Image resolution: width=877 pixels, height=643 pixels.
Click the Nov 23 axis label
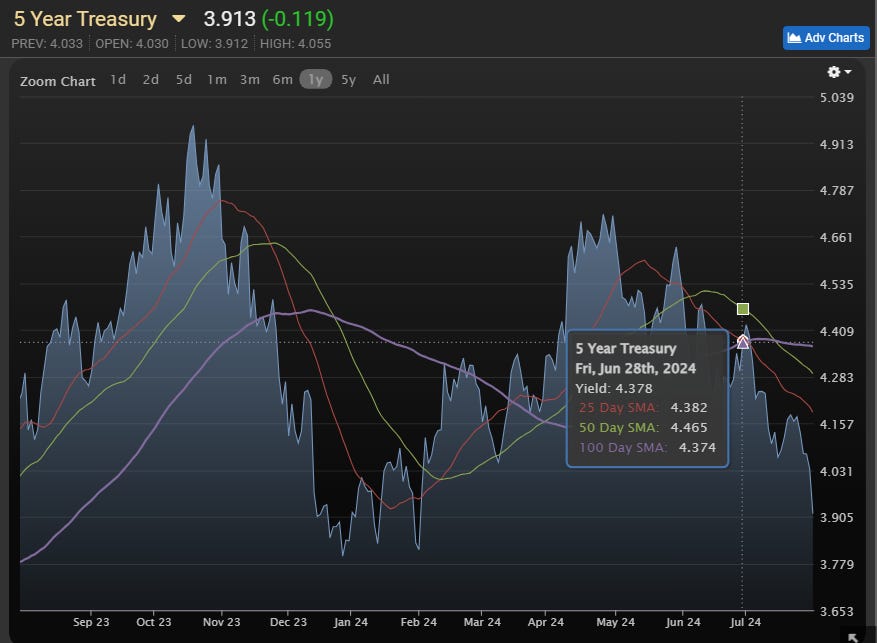tap(221, 622)
